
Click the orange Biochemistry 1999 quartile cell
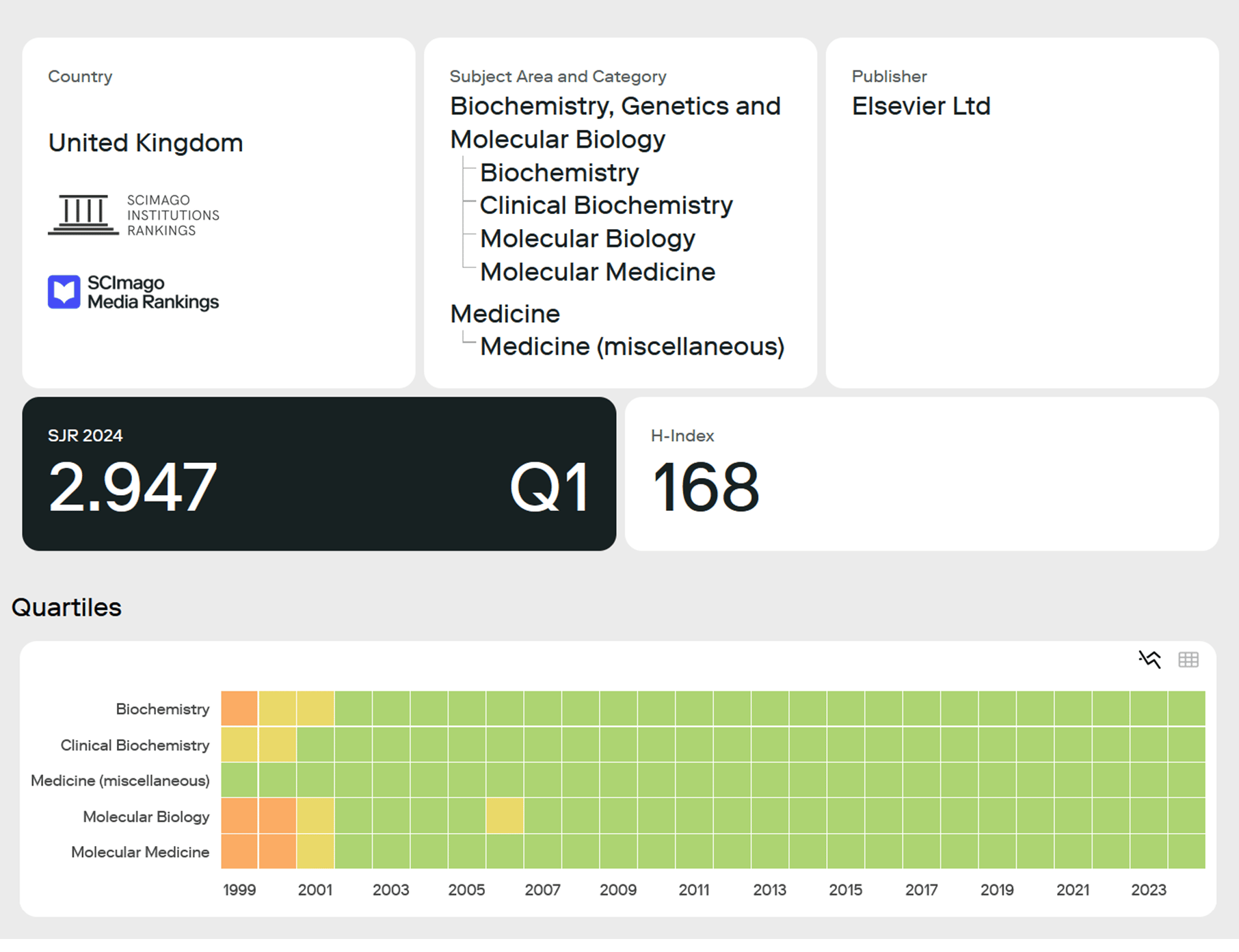click(239, 708)
